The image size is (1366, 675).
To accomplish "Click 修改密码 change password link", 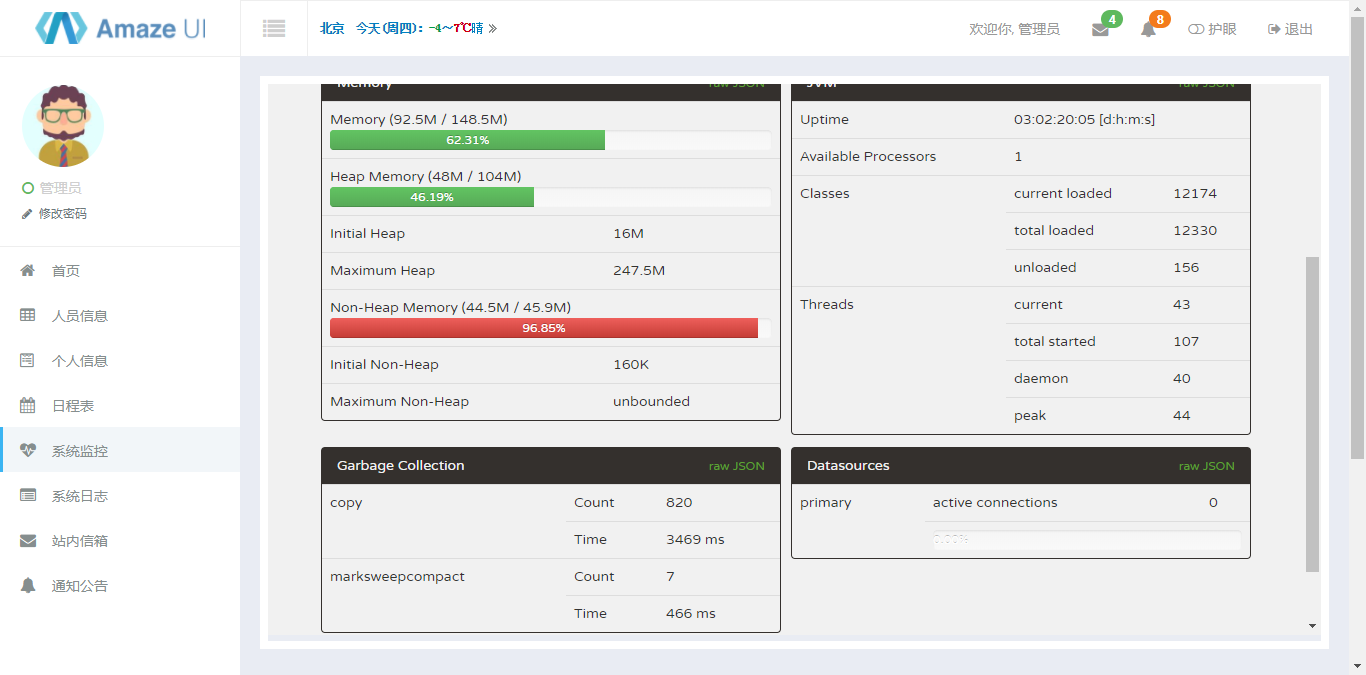I will [x=62, y=214].
